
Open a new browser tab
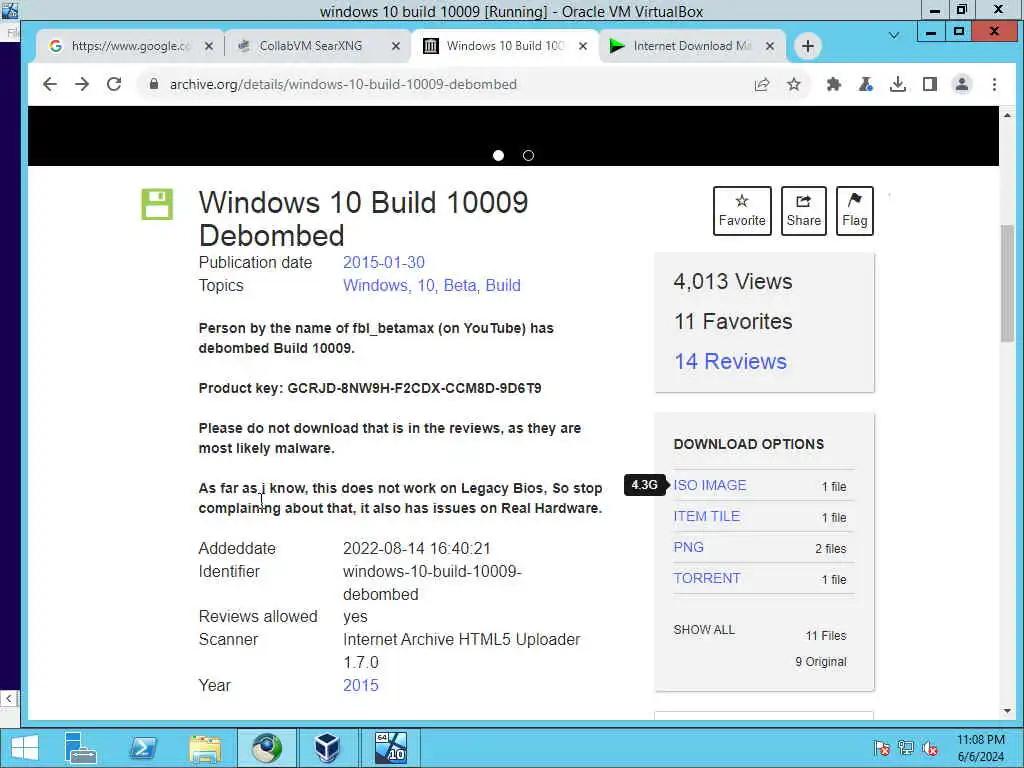pyautogui.click(x=808, y=46)
